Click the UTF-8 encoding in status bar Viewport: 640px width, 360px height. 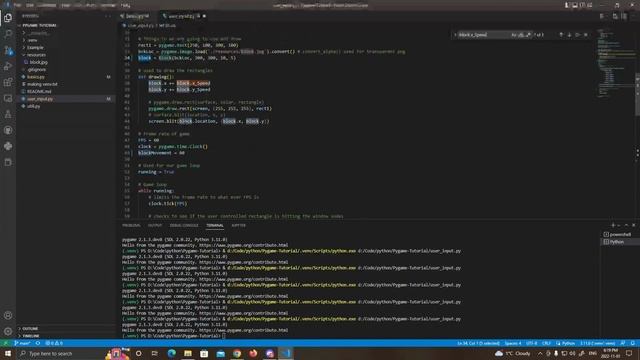pos(531,343)
